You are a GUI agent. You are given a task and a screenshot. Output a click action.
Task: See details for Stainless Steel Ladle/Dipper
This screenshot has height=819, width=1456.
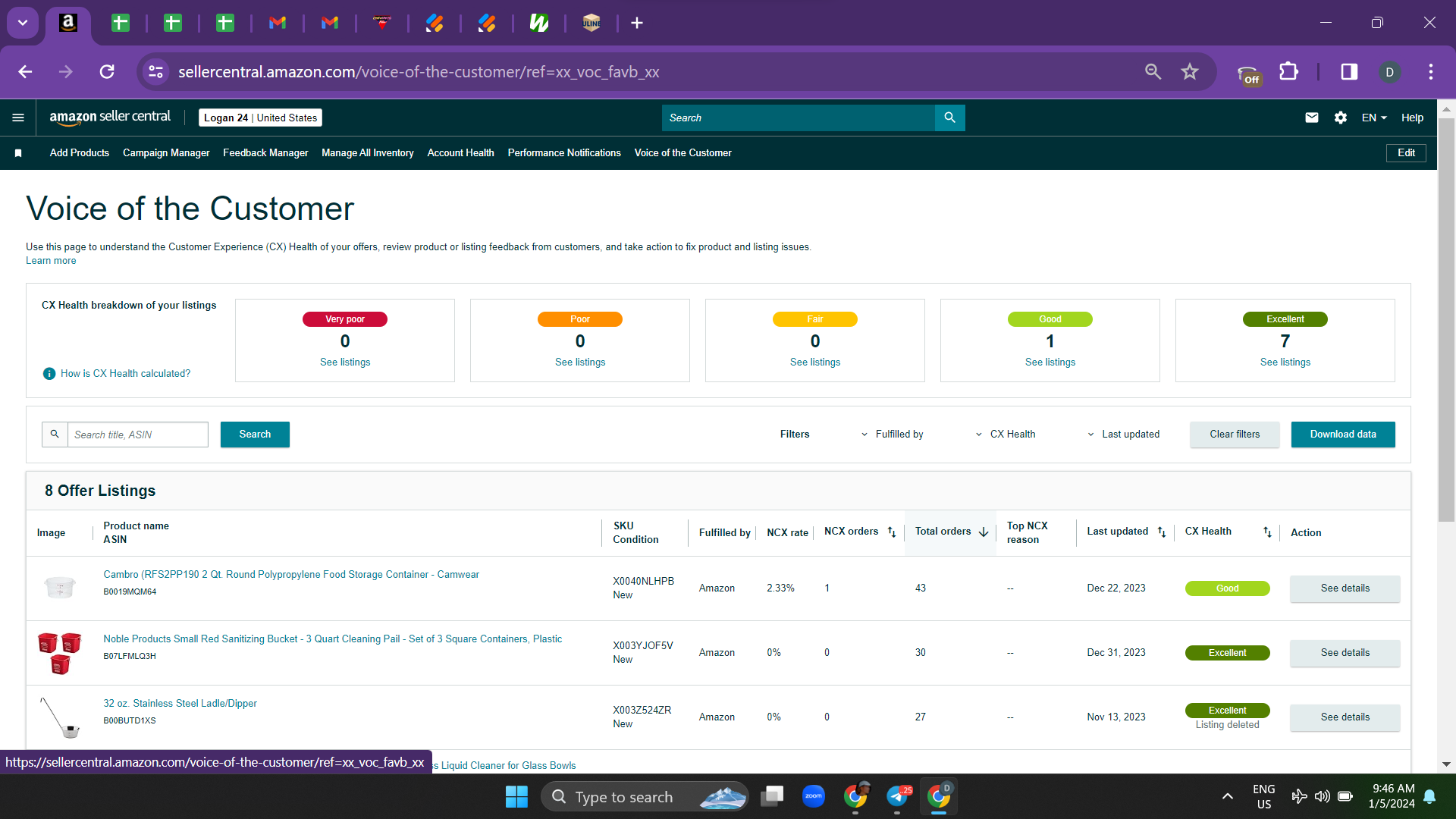[1345, 717]
